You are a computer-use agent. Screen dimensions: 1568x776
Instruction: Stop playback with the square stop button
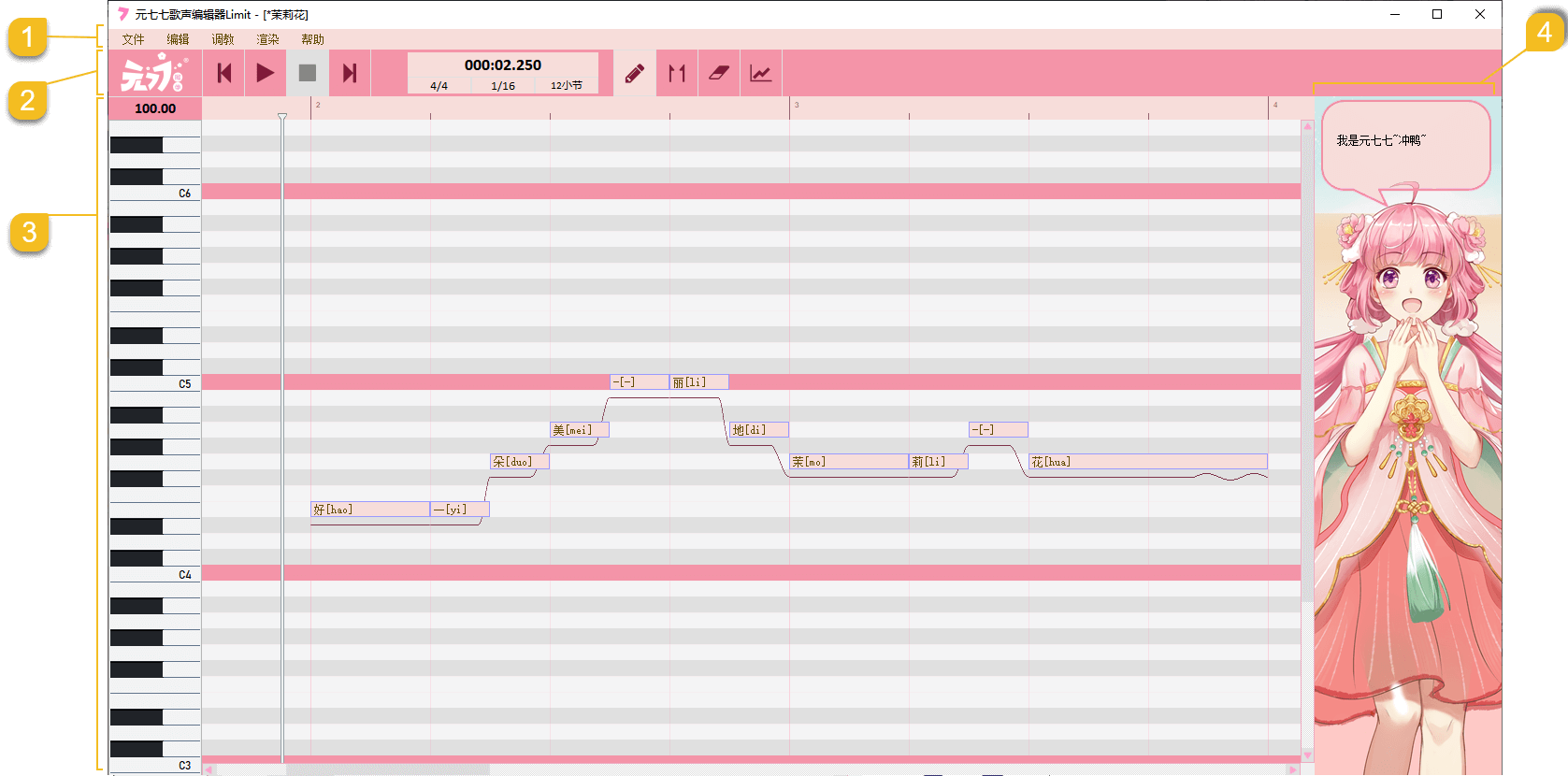pos(308,73)
